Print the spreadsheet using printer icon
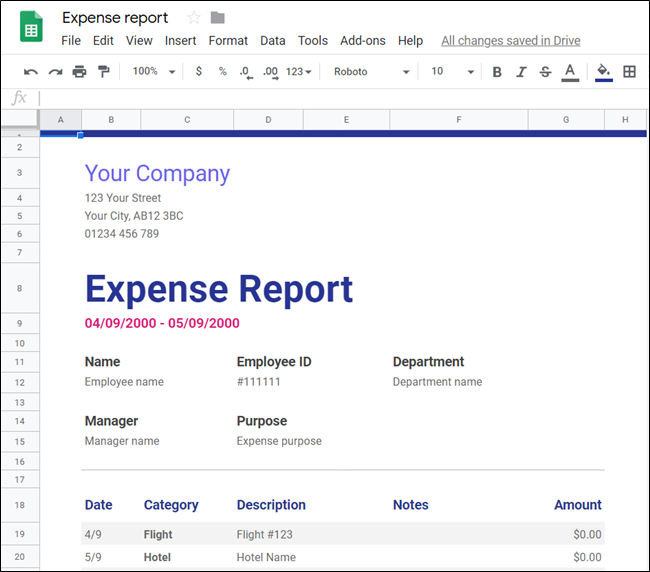 tap(79, 72)
